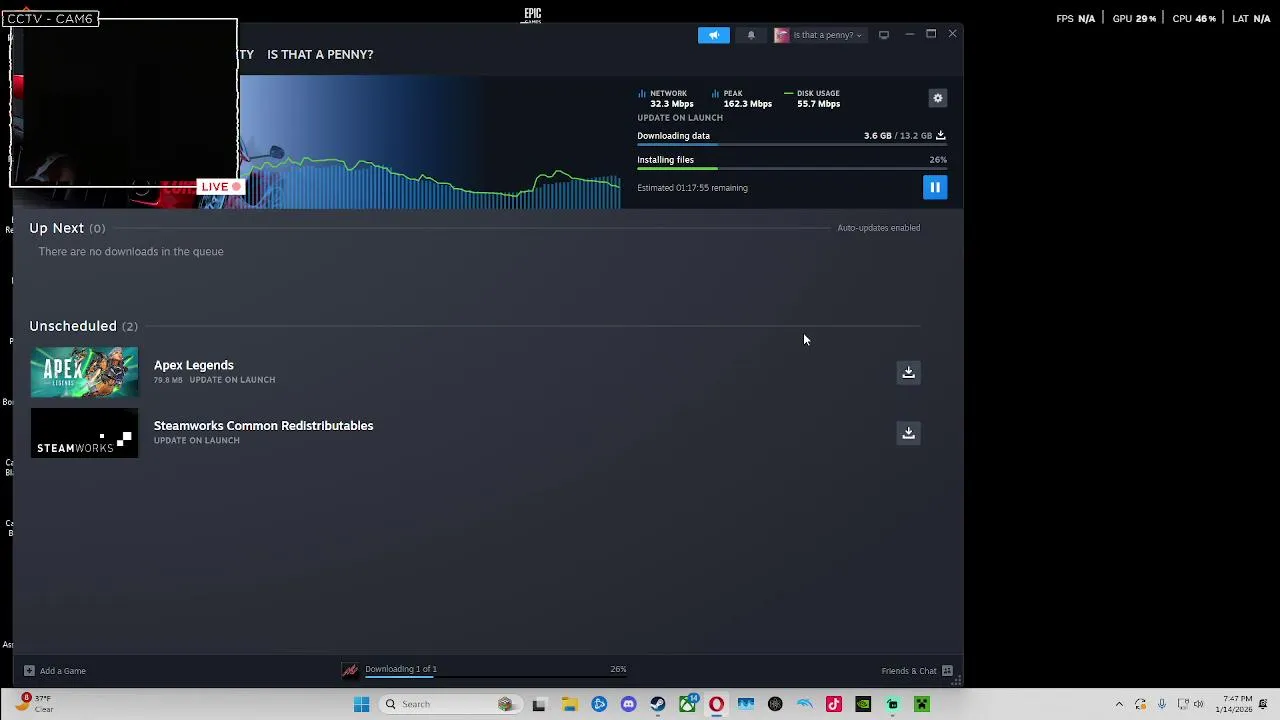Screen dimensions: 1280x720
Task: Open Task View on taskbar
Action: [539, 704]
